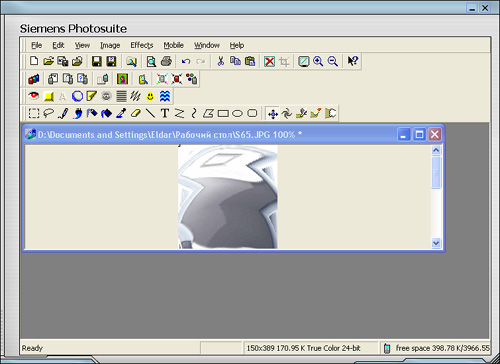
Task: Click the status bar phone icon
Action: (x=387, y=348)
